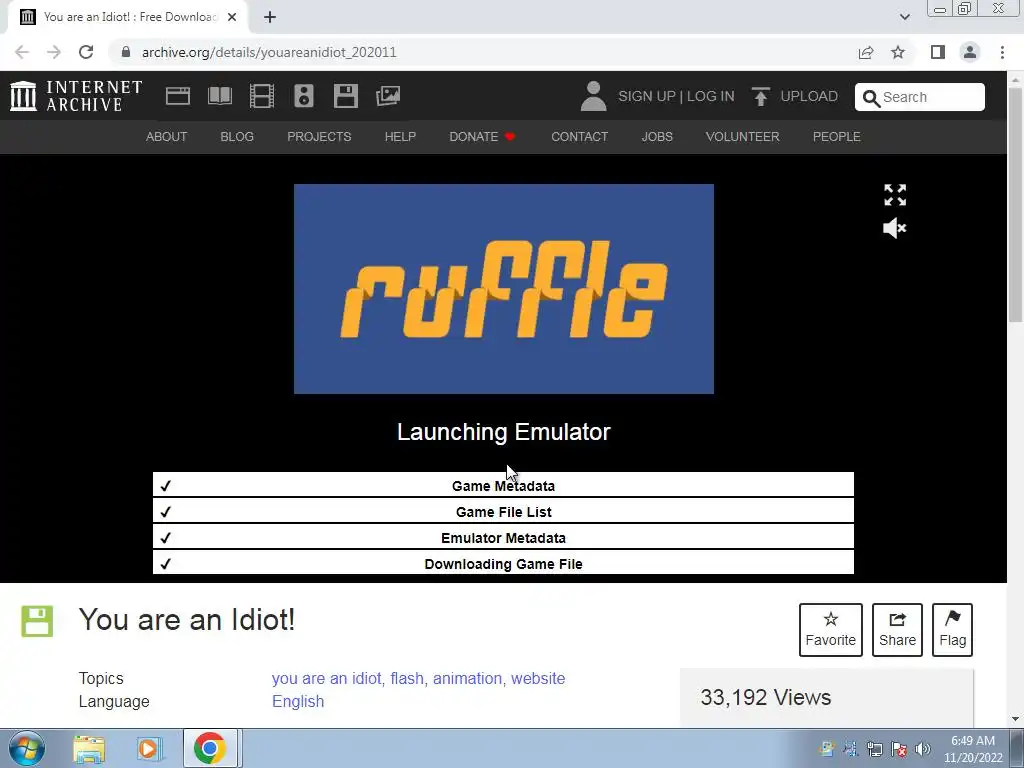
Task: Open the HELP menu item
Action: point(400,136)
